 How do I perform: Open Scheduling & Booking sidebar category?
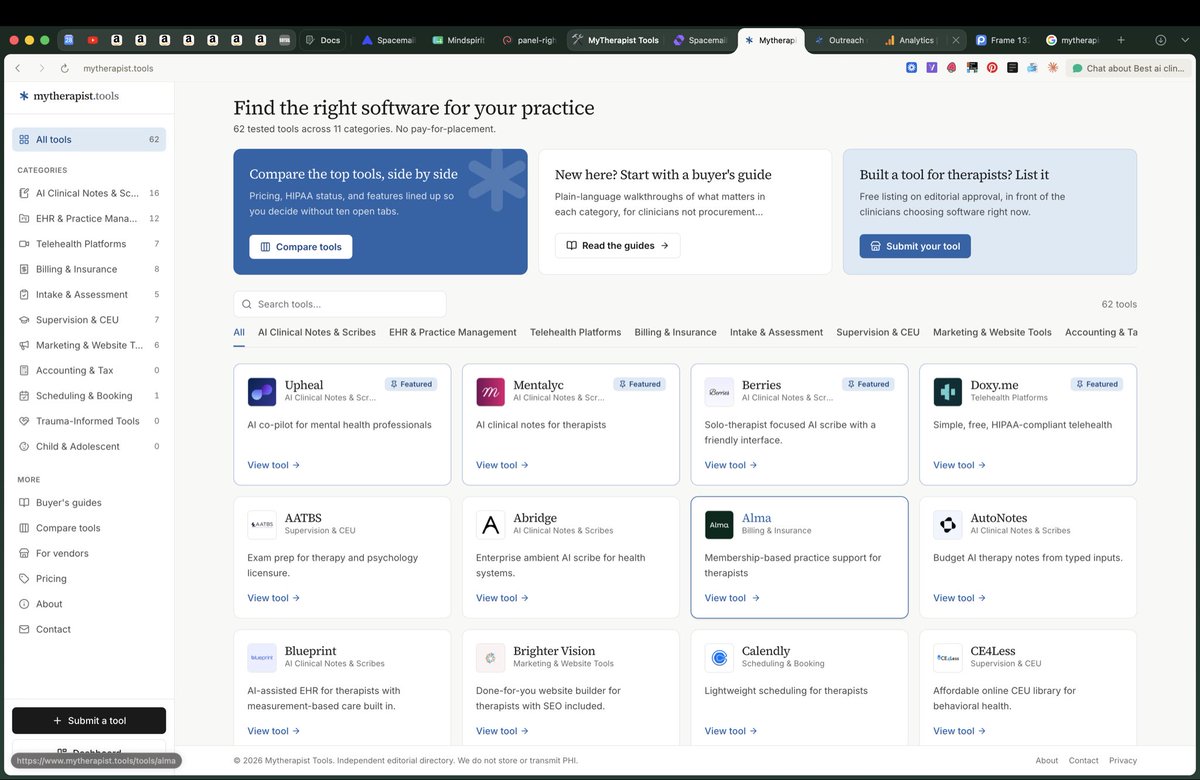tap(89, 396)
